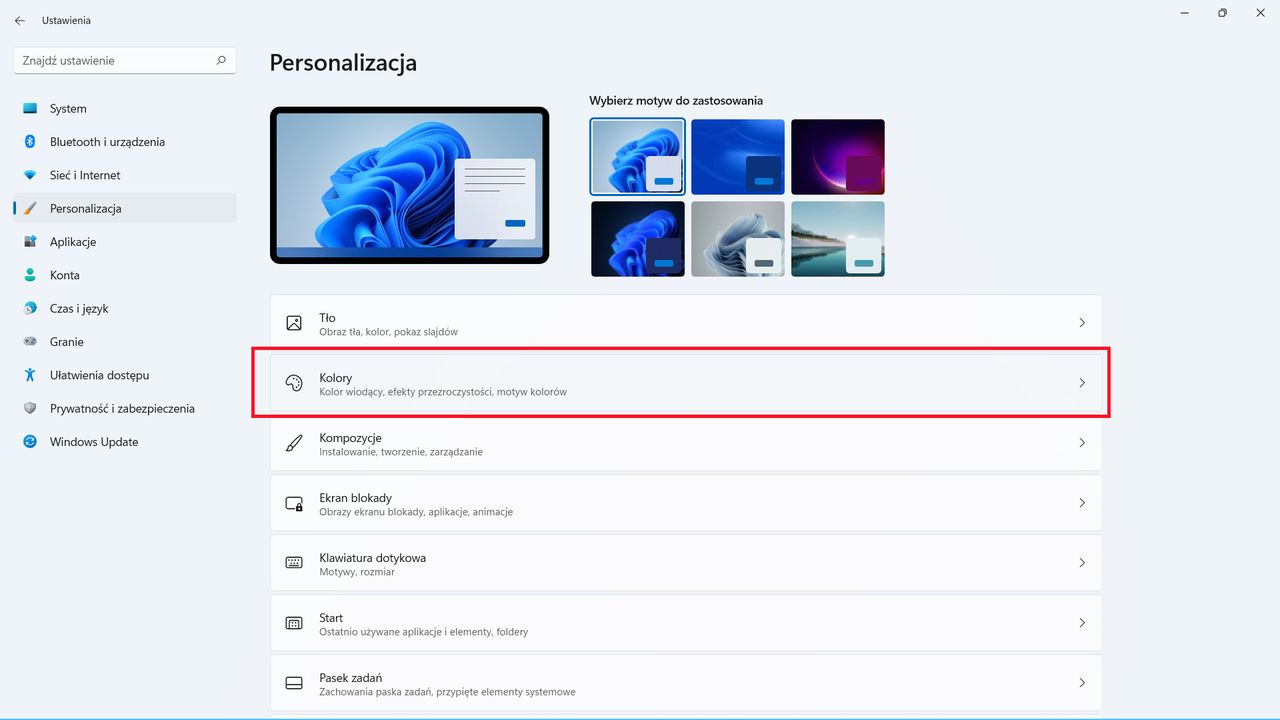The width and height of the screenshot is (1280, 720).
Task: Click the Bluetooth icon in the sidebar
Action: click(30, 141)
